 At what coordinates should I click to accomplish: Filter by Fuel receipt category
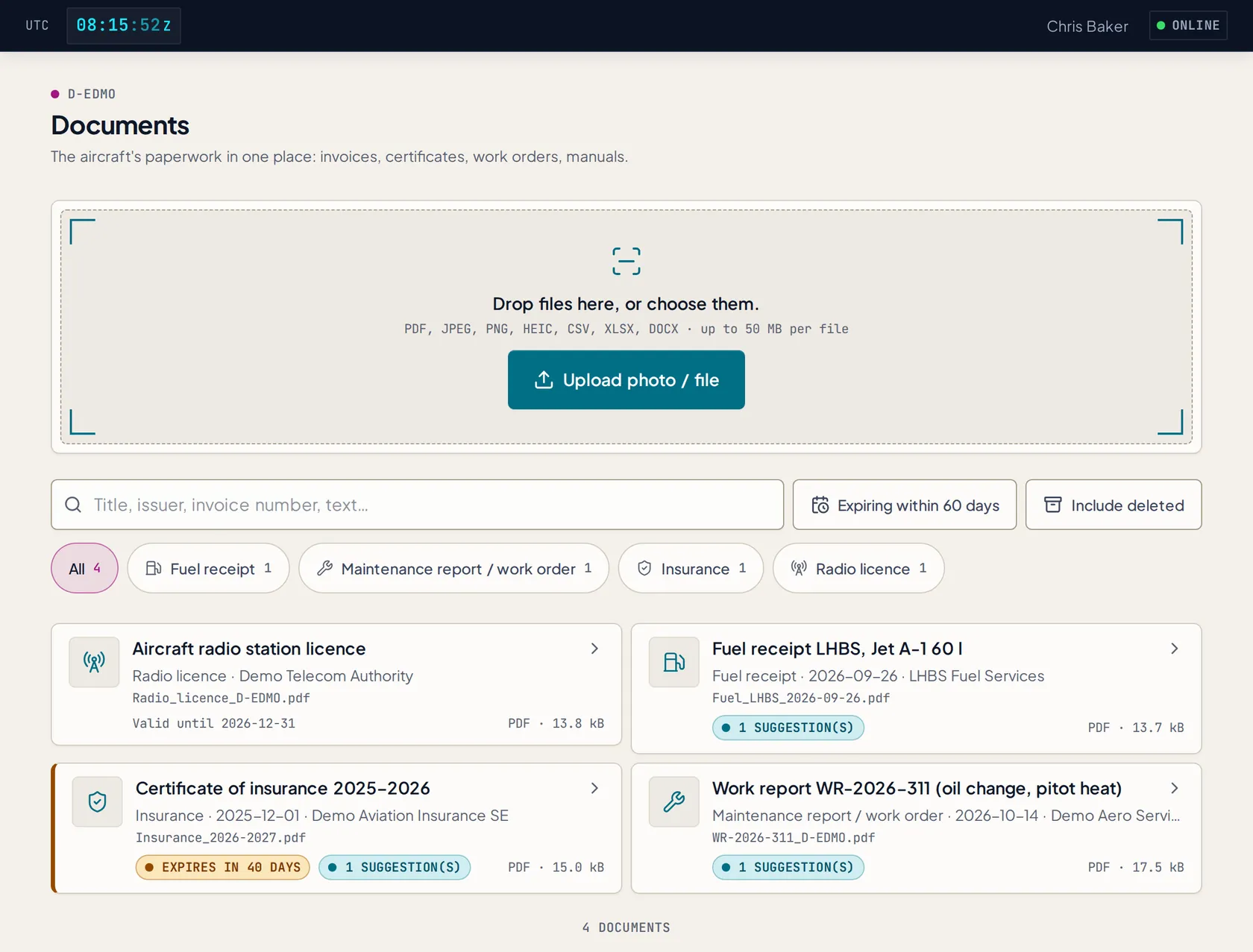[x=208, y=568]
